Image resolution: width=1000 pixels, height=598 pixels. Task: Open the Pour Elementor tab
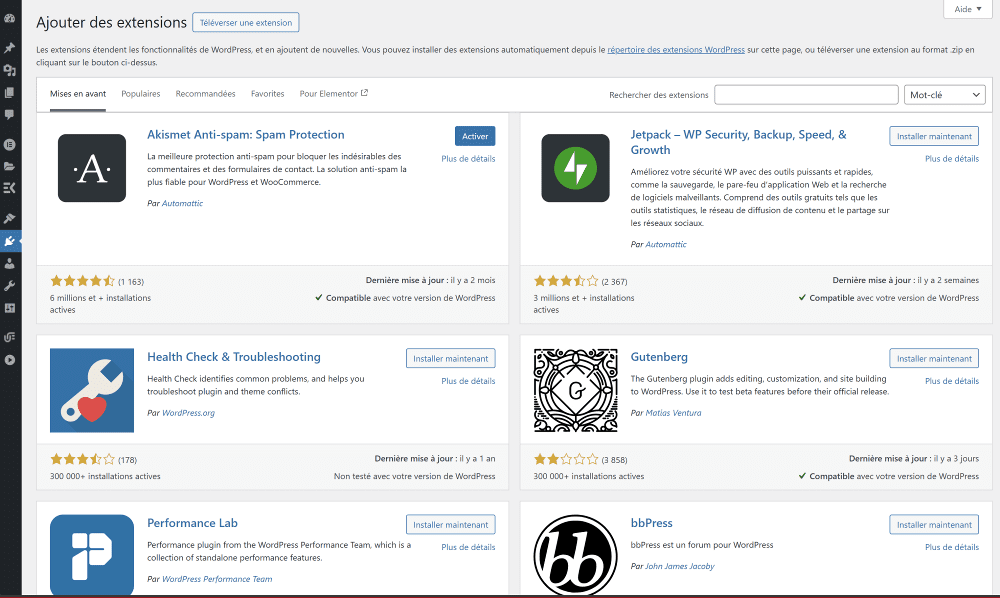333,94
